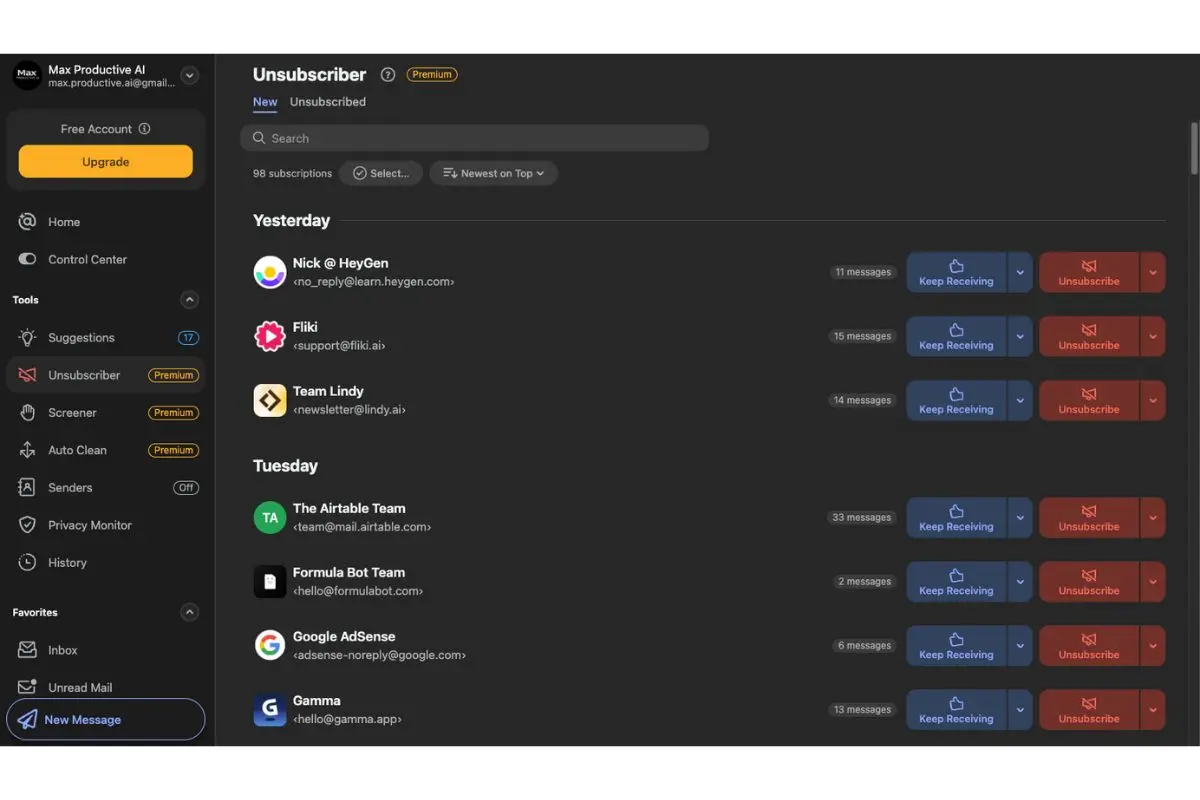Viewport: 1200px width, 800px height.
Task: Click the Max Productive AI account avatar
Action: (x=27, y=75)
